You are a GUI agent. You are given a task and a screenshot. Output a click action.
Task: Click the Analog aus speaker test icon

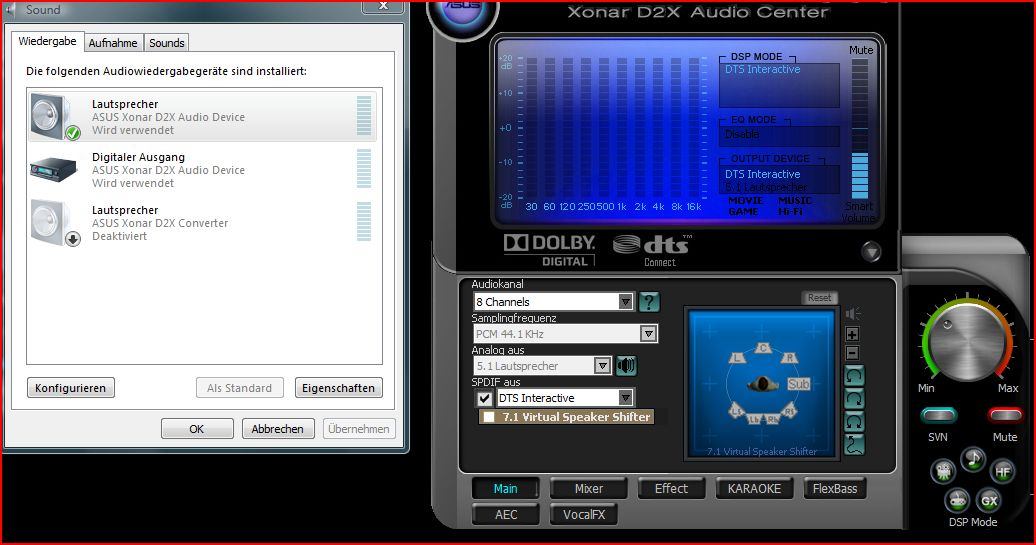626,365
